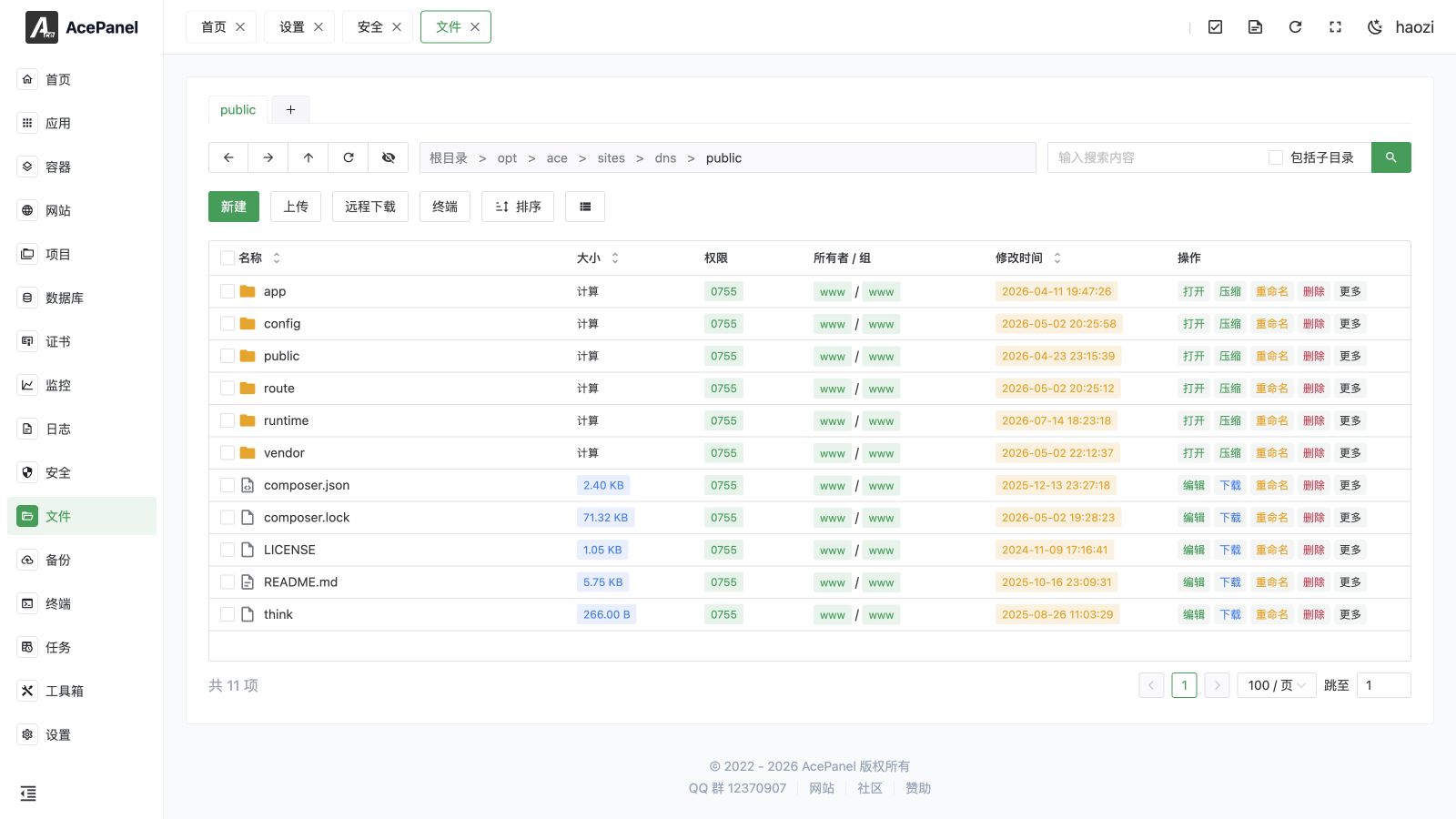Open 更多 menu for app folder
1456x819 pixels.
(x=1350, y=291)
